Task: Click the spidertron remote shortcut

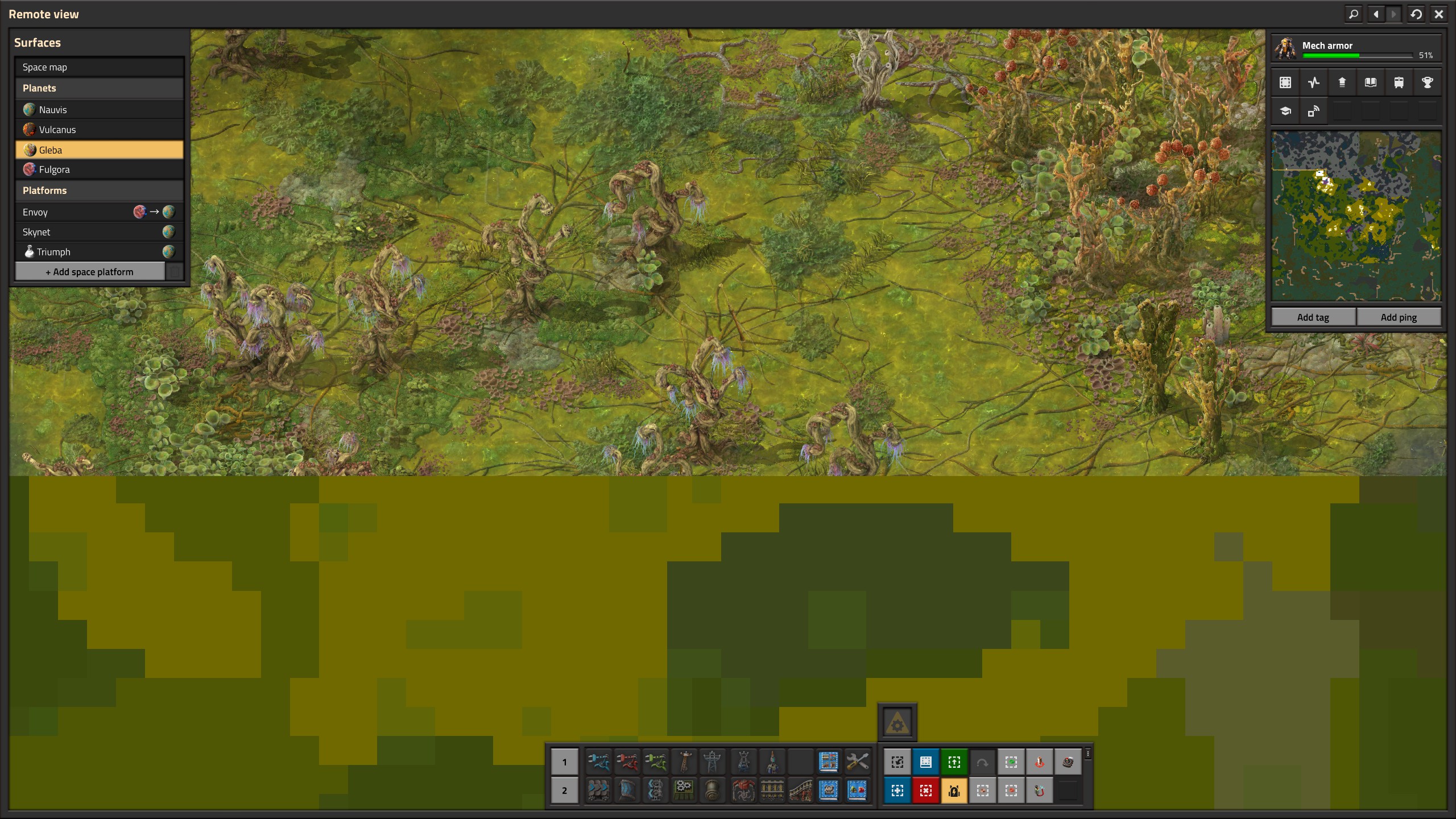Action: click(x=1068, y=762)
